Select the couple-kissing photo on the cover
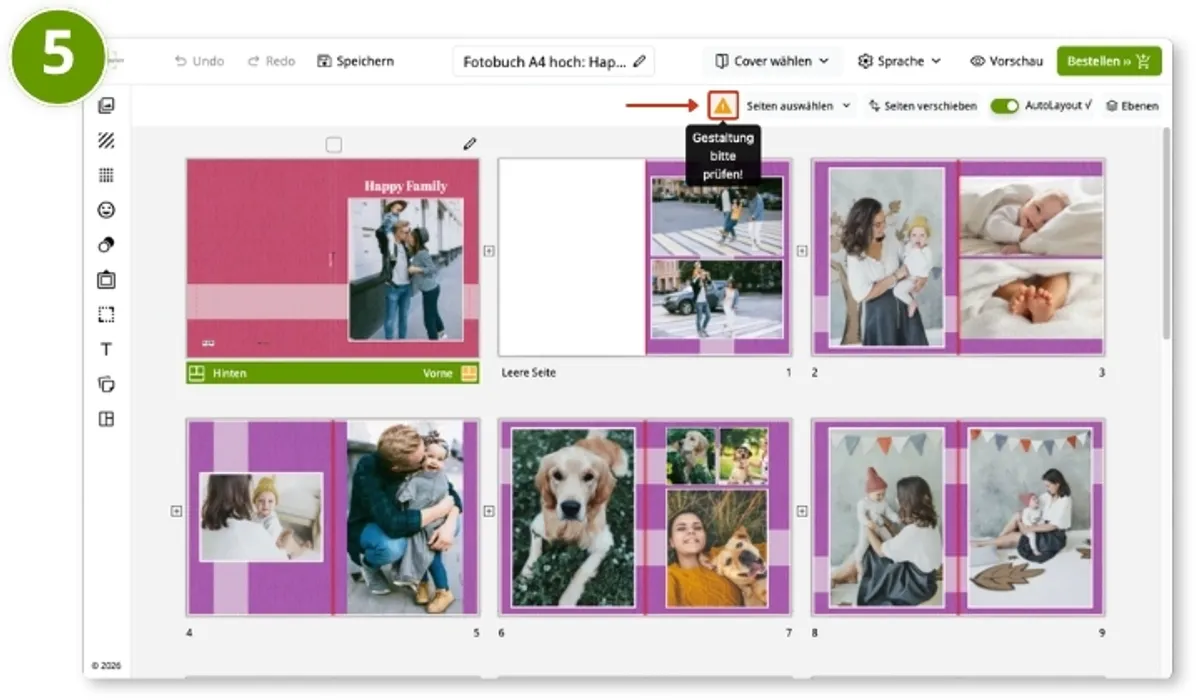The height and width of the screenshot is (700, 1200). pyautogui.click(x=406, y=268)
